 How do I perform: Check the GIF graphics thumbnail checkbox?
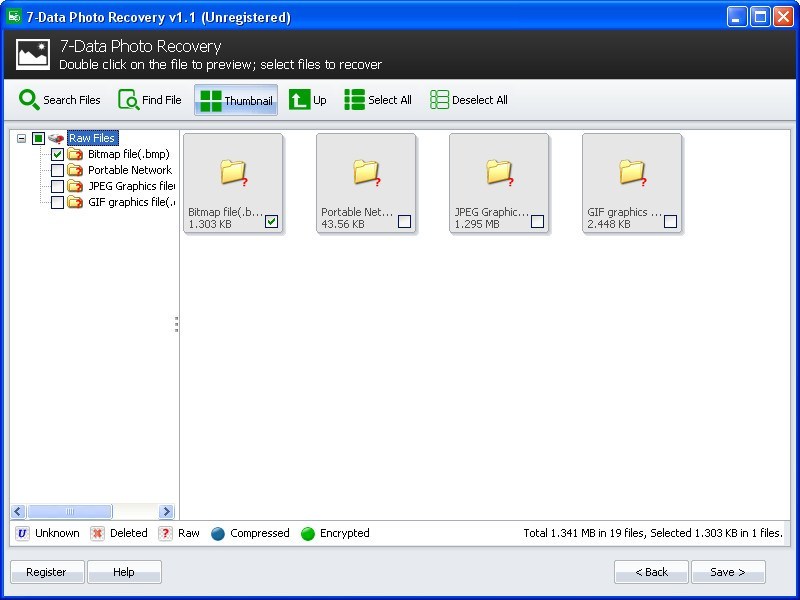669,222
